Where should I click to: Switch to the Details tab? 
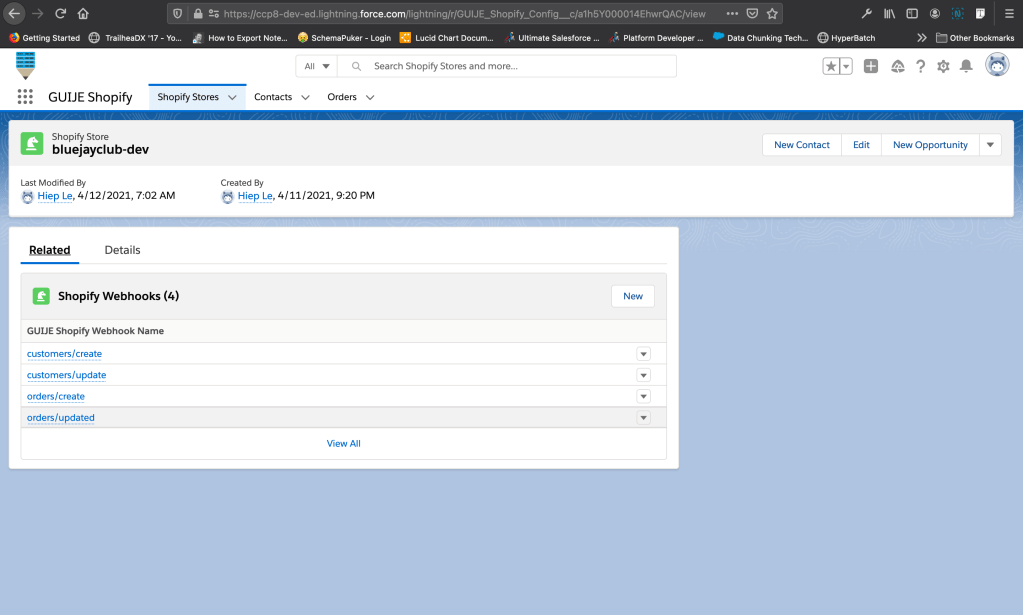[x=122, y=250]
